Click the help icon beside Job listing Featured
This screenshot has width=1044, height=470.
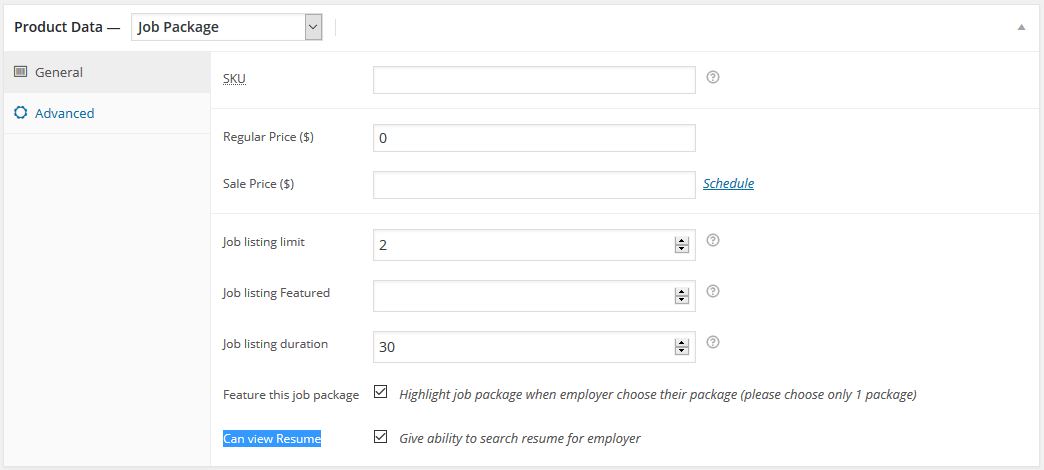click(x=712, y=291)
